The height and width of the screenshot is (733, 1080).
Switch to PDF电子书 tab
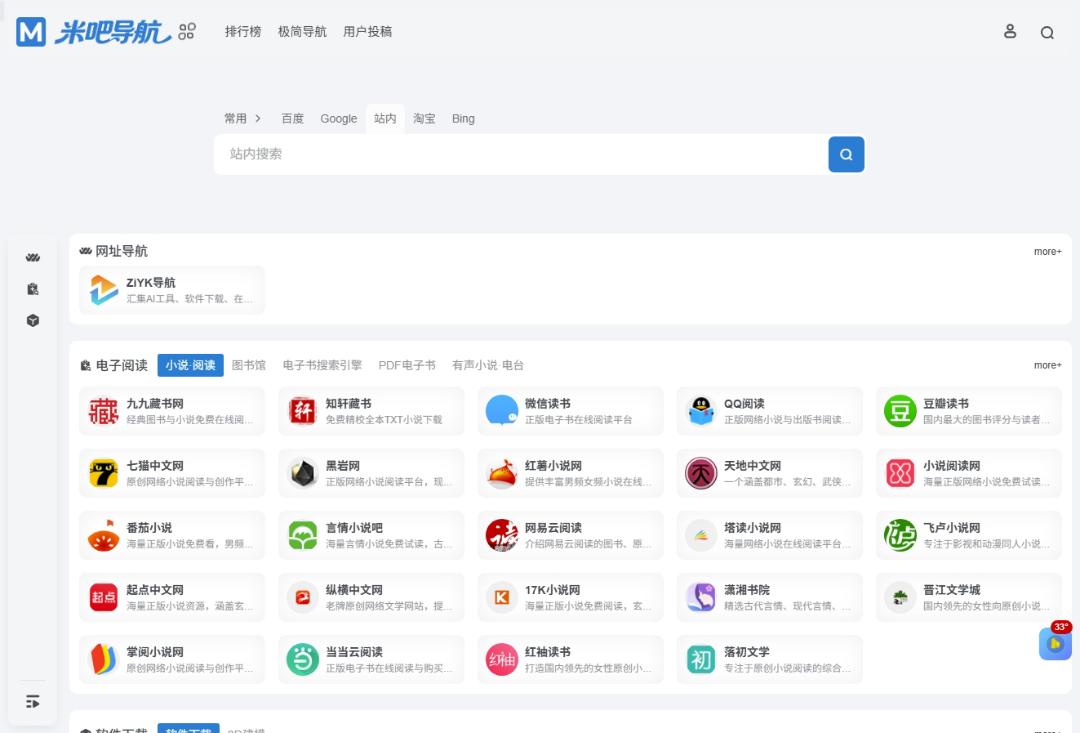[406, 365]
